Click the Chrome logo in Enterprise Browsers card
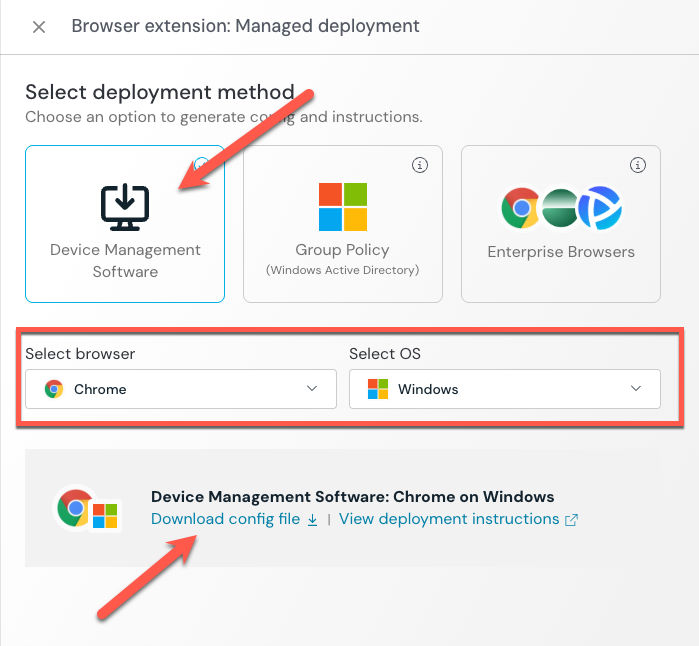The height and width of the screenshot is (646, 699). point(520,208)
